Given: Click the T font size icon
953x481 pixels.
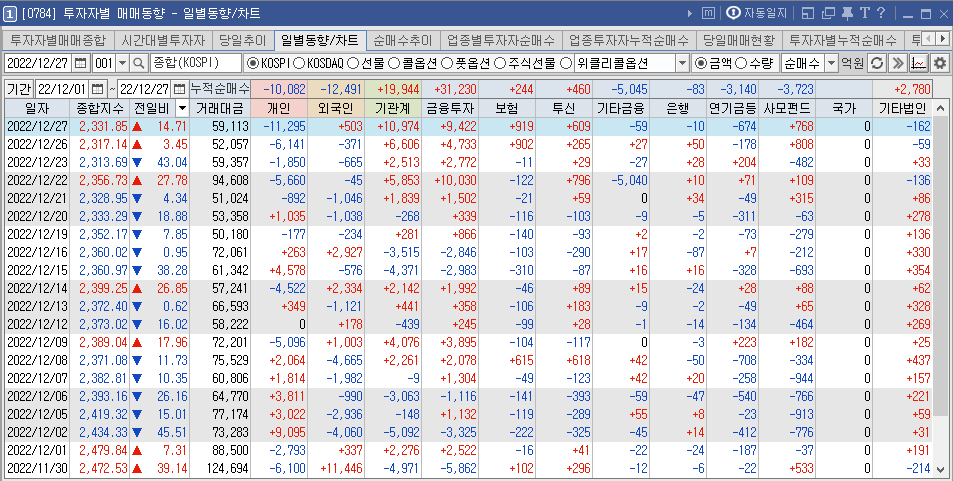Looking at the screenshot, I should click(864, 13).
